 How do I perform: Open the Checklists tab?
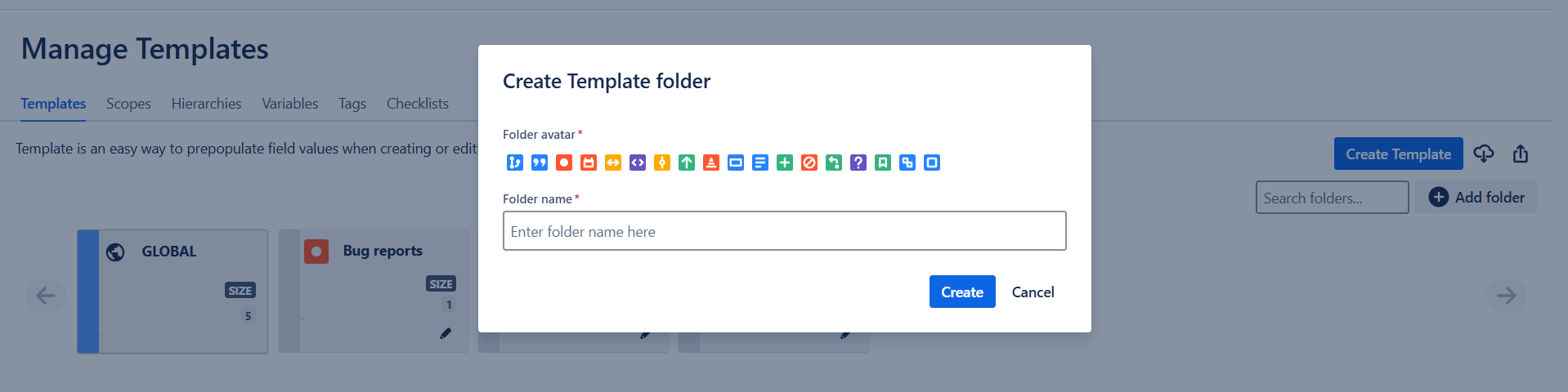pyautogui.click(x=417, y=104)
